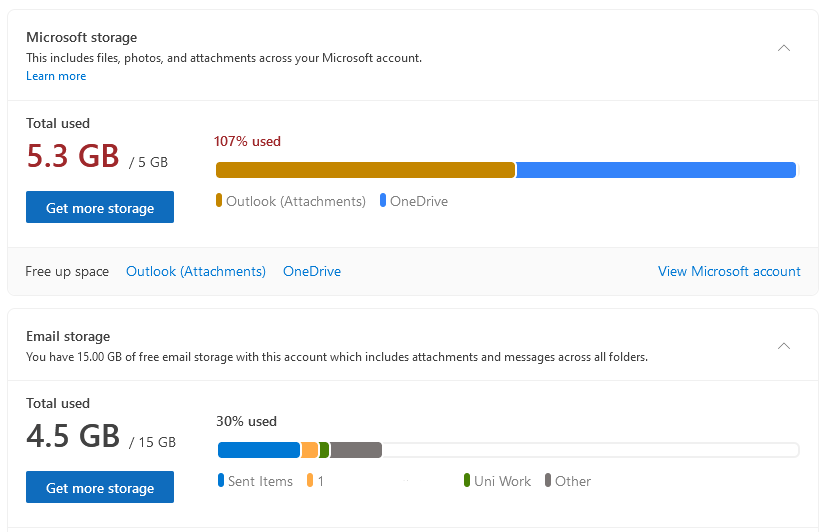Select gray Other segment in email bar

pos(356,450)
